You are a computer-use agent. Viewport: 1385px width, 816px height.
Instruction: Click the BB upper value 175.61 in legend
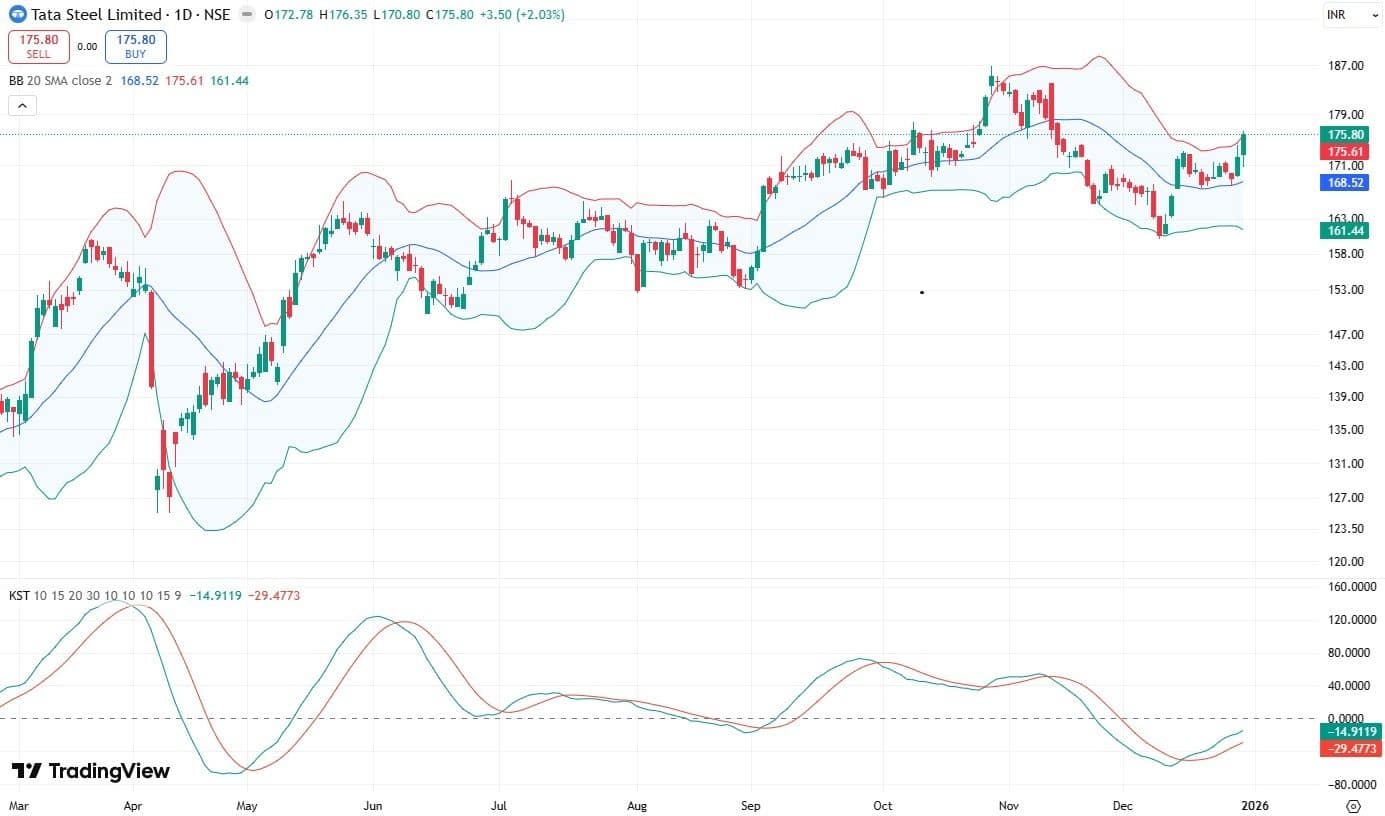[184, 80]
